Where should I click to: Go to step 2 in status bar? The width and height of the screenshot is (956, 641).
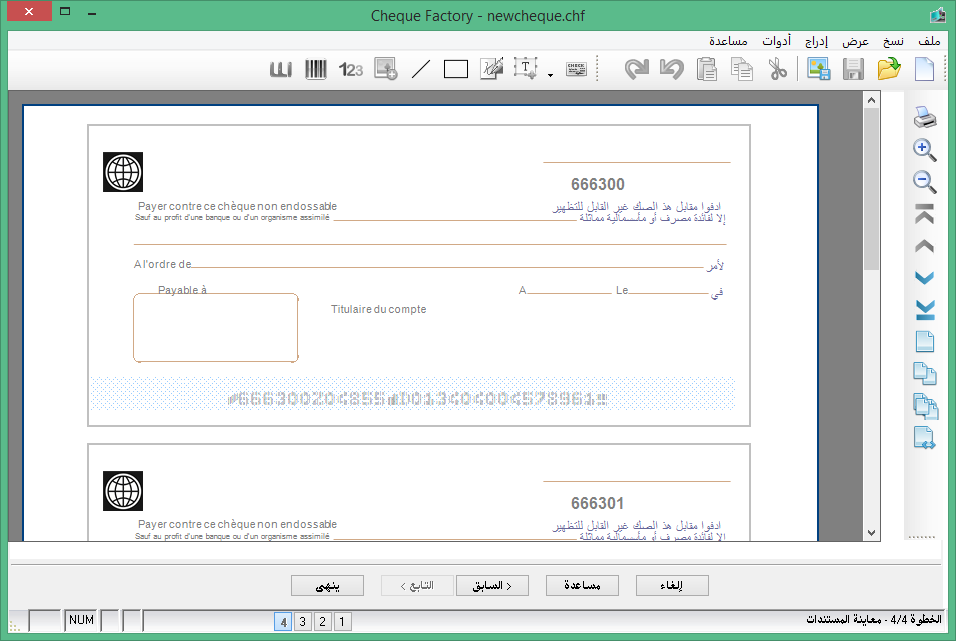pos(323,621)
